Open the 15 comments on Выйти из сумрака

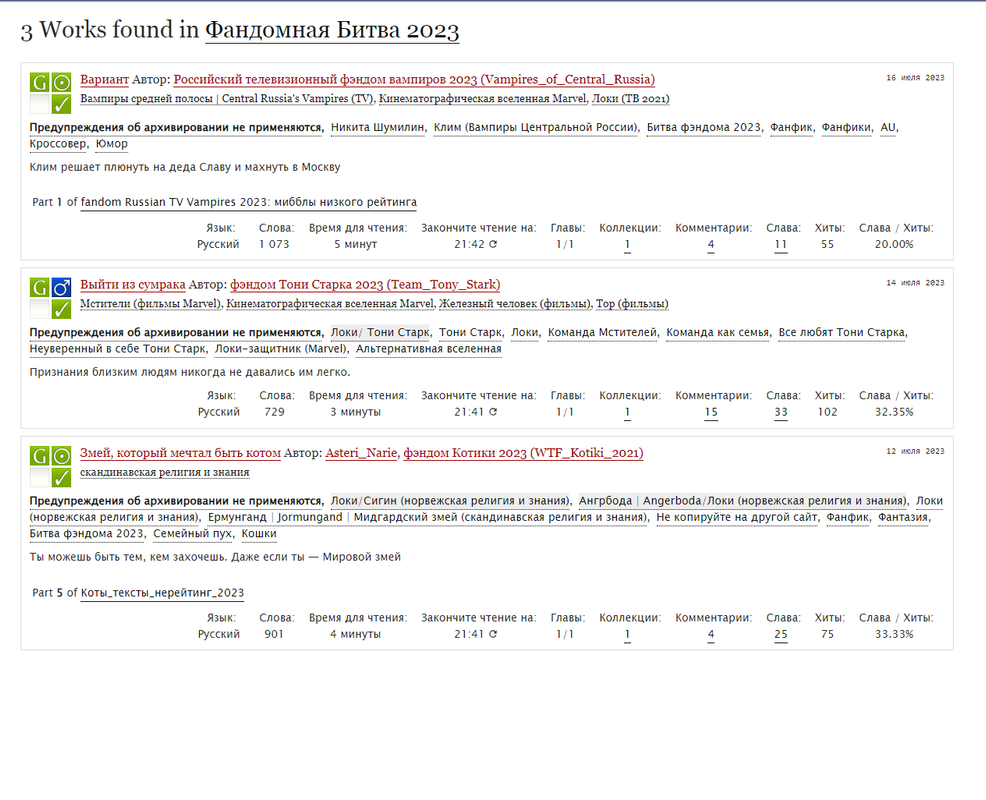(711, 412)
